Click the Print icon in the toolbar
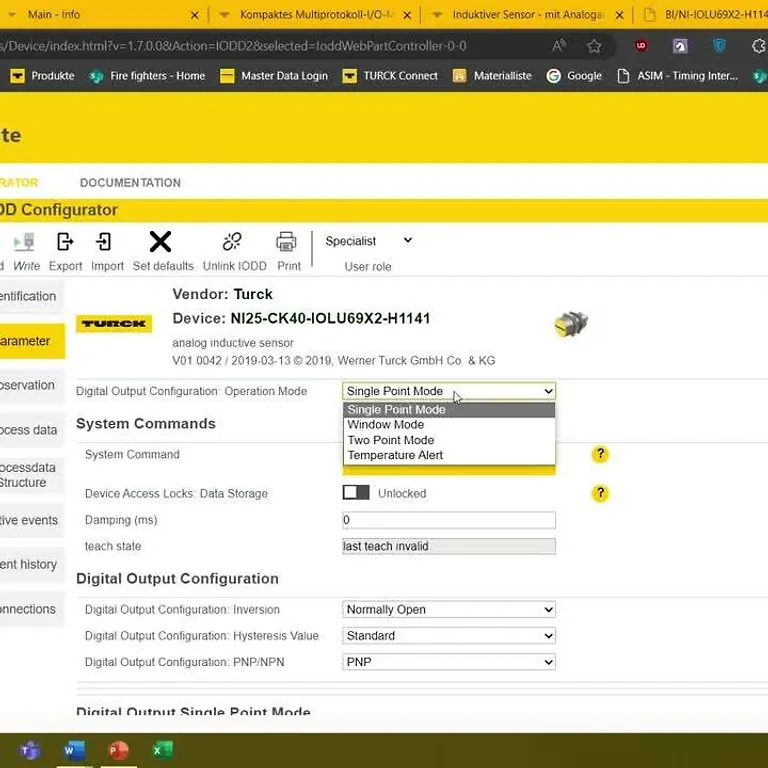Image resolution: width=768 pixels, height=768 pixels. [287, 241]
